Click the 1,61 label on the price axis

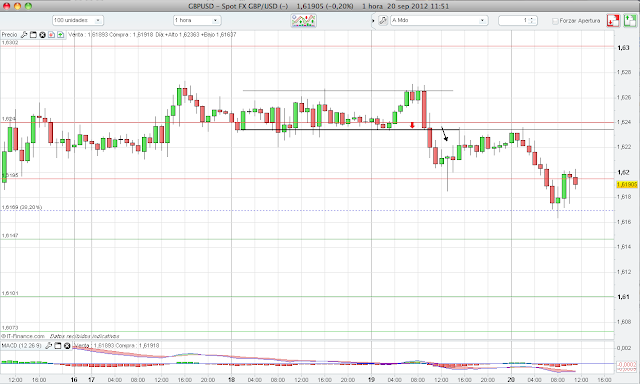coord(623,297)
